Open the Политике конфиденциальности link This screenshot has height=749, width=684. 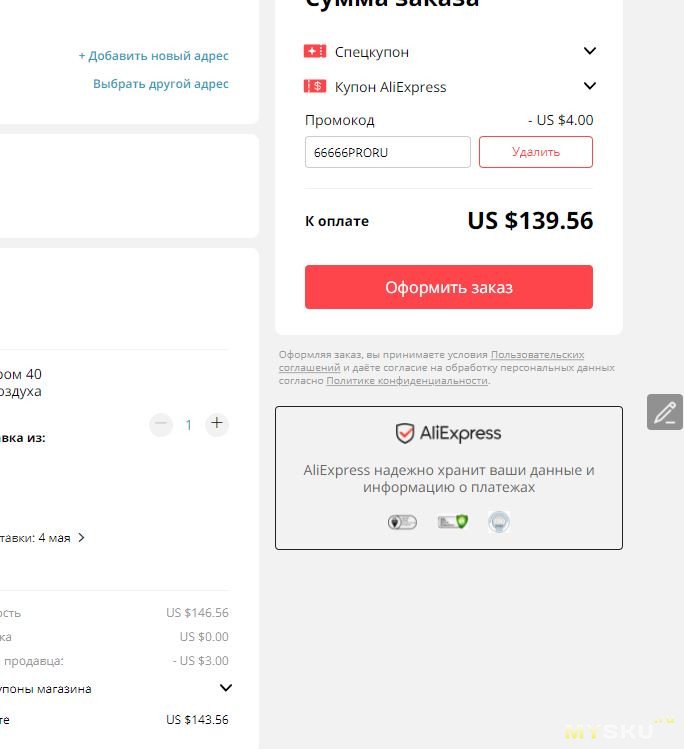(407, 381)
